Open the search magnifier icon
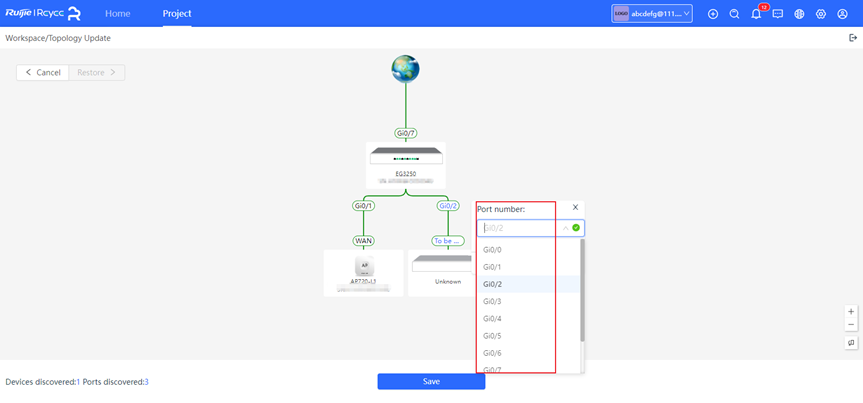Screen dimensions: 863x403 click(734, 14)
